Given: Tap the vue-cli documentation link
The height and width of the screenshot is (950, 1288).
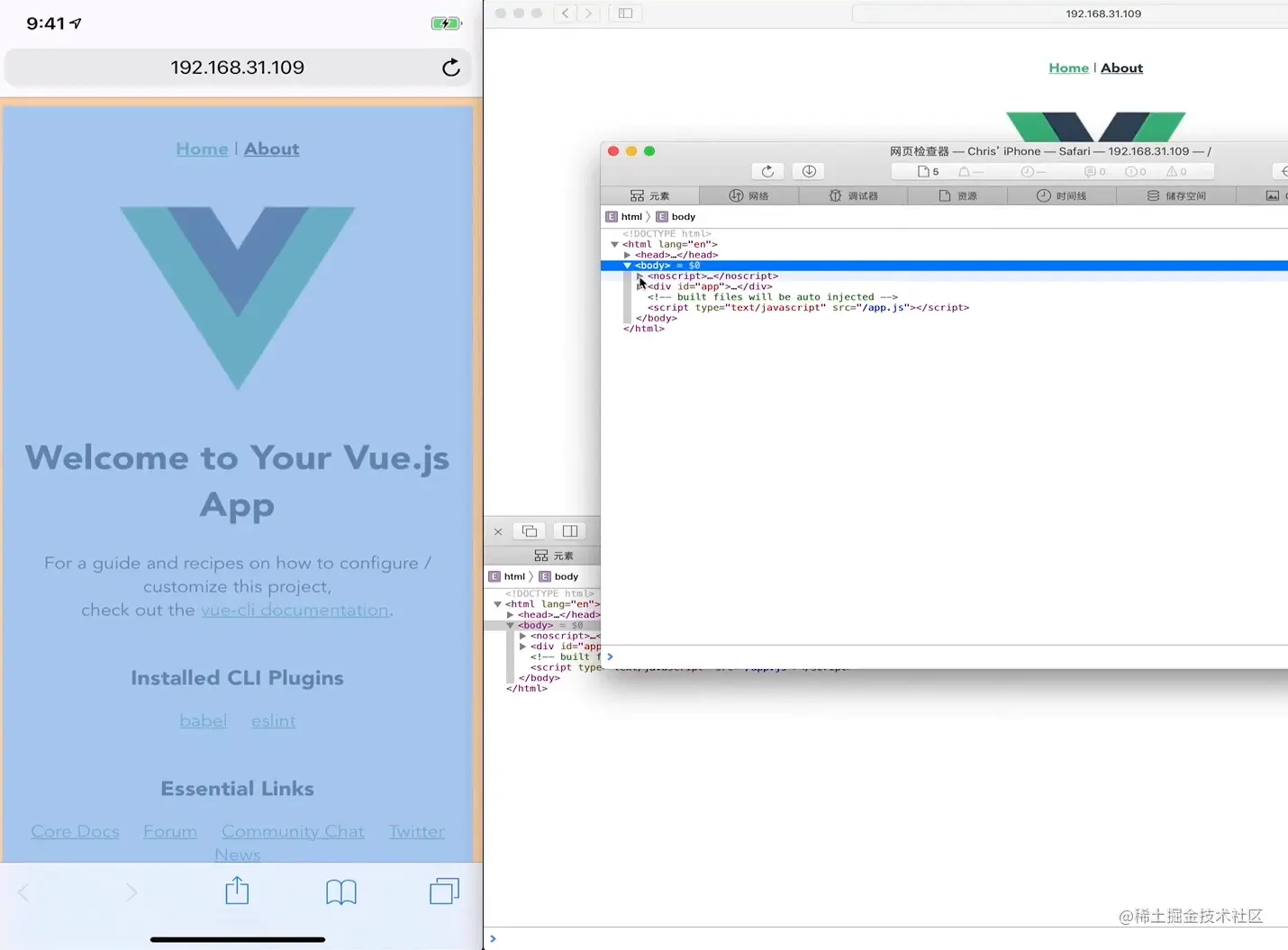Looking at the screenshot, I should point(295,610).
